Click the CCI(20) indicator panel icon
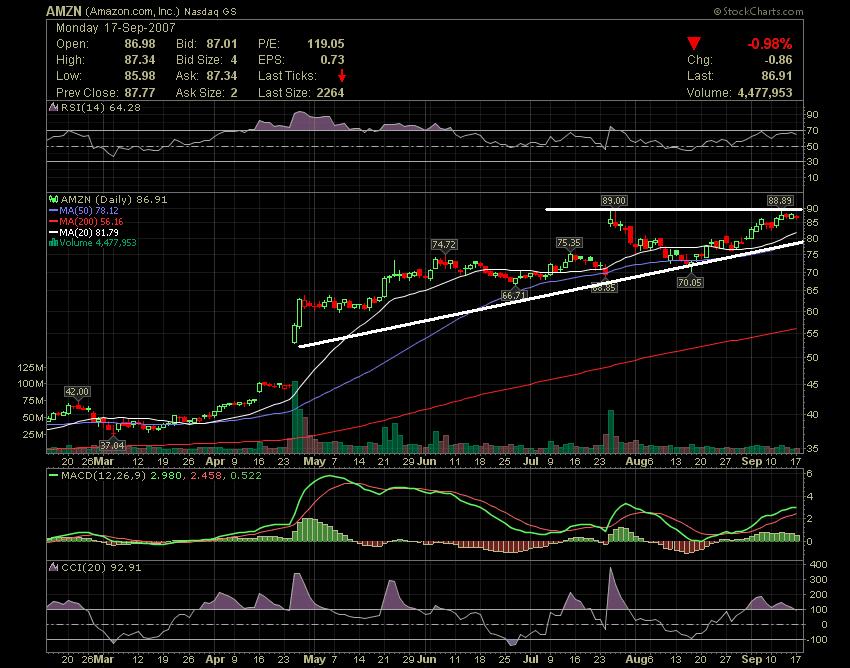This screenshot has width=850, height=668. click(x=53, y=567)
